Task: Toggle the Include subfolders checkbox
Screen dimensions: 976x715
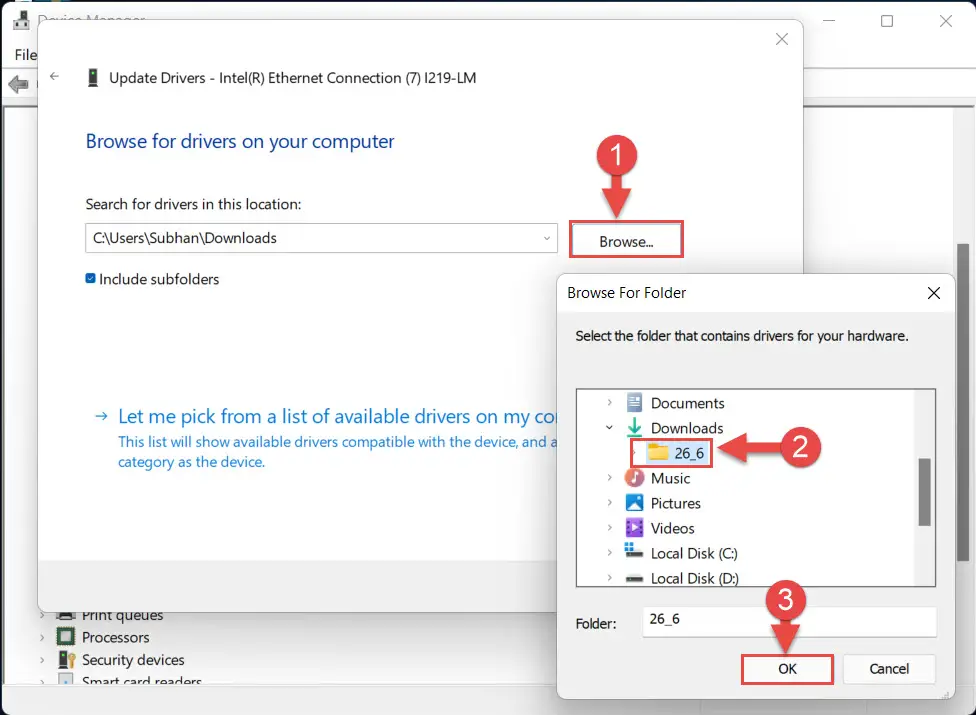Action: pos(90,278)
